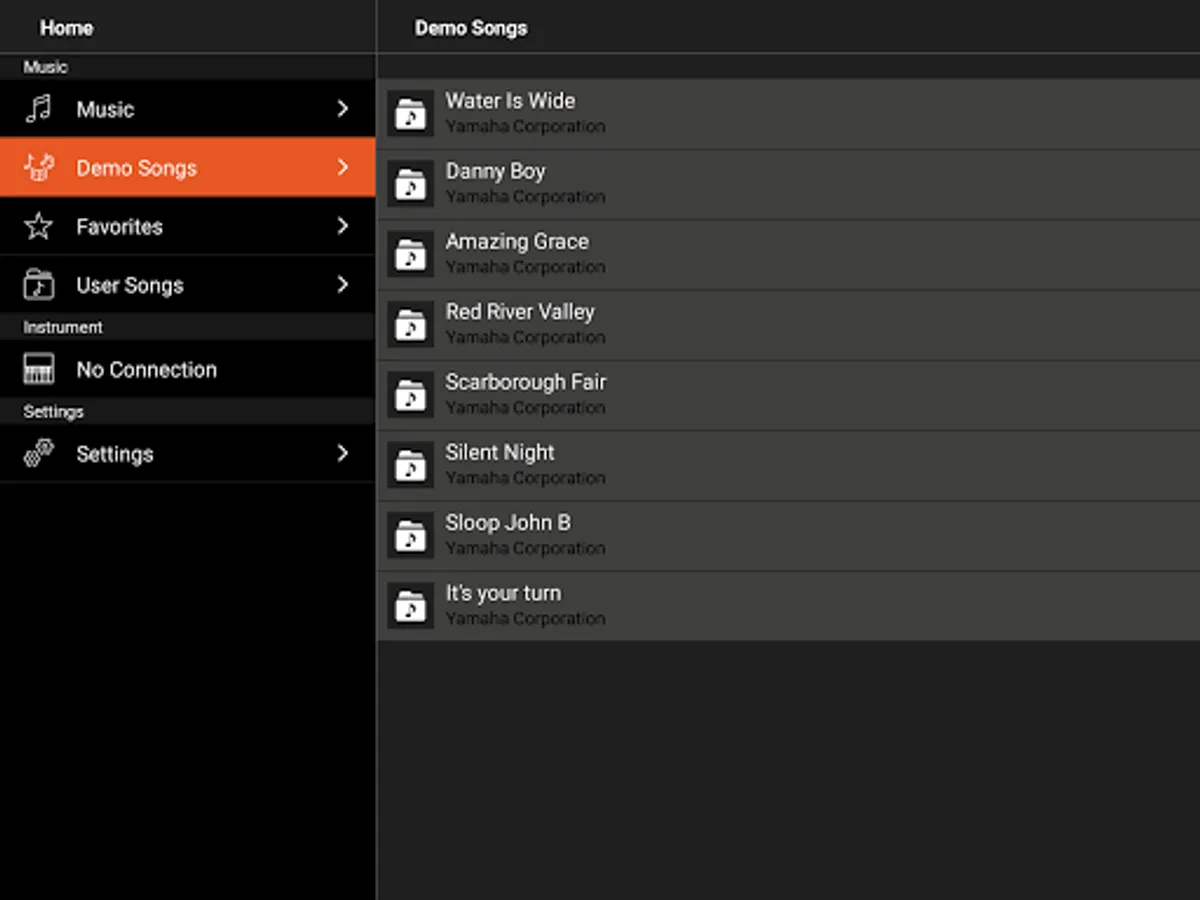This screenshot has width=1200, height=900.
Task: Open the No Connection instrument entry
Action: tap(188, 369)
